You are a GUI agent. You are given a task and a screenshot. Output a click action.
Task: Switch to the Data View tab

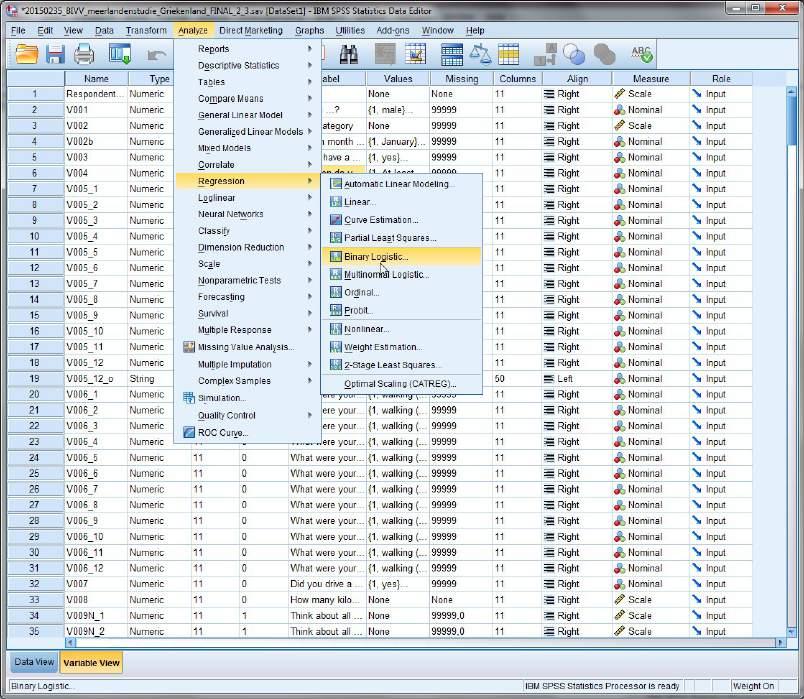coord(34,662)
